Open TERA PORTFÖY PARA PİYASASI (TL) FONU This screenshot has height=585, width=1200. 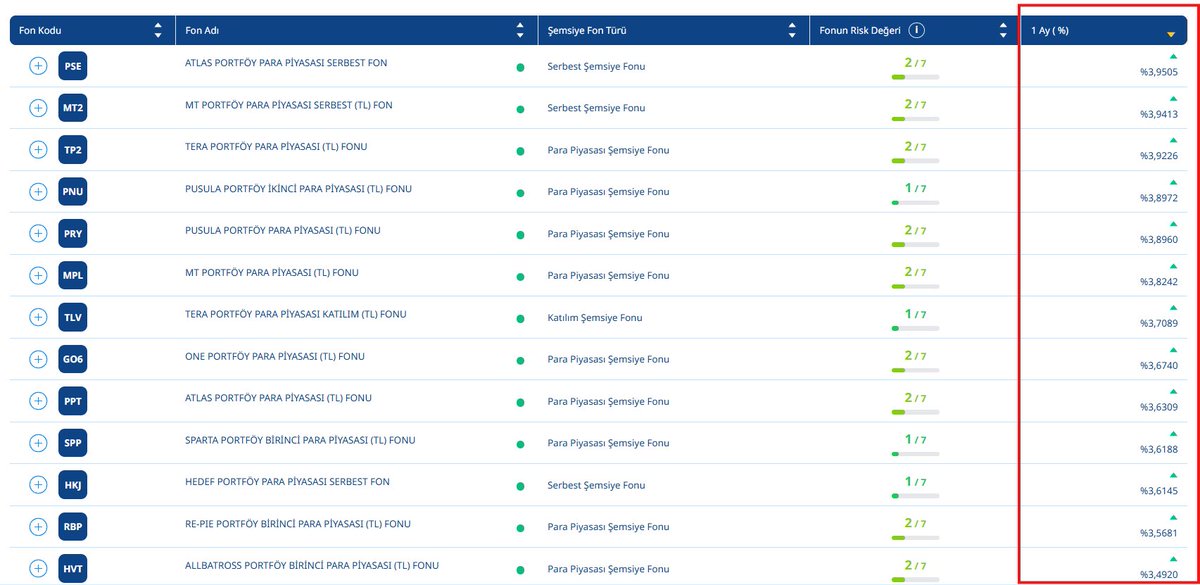click(x=276, y=146)
